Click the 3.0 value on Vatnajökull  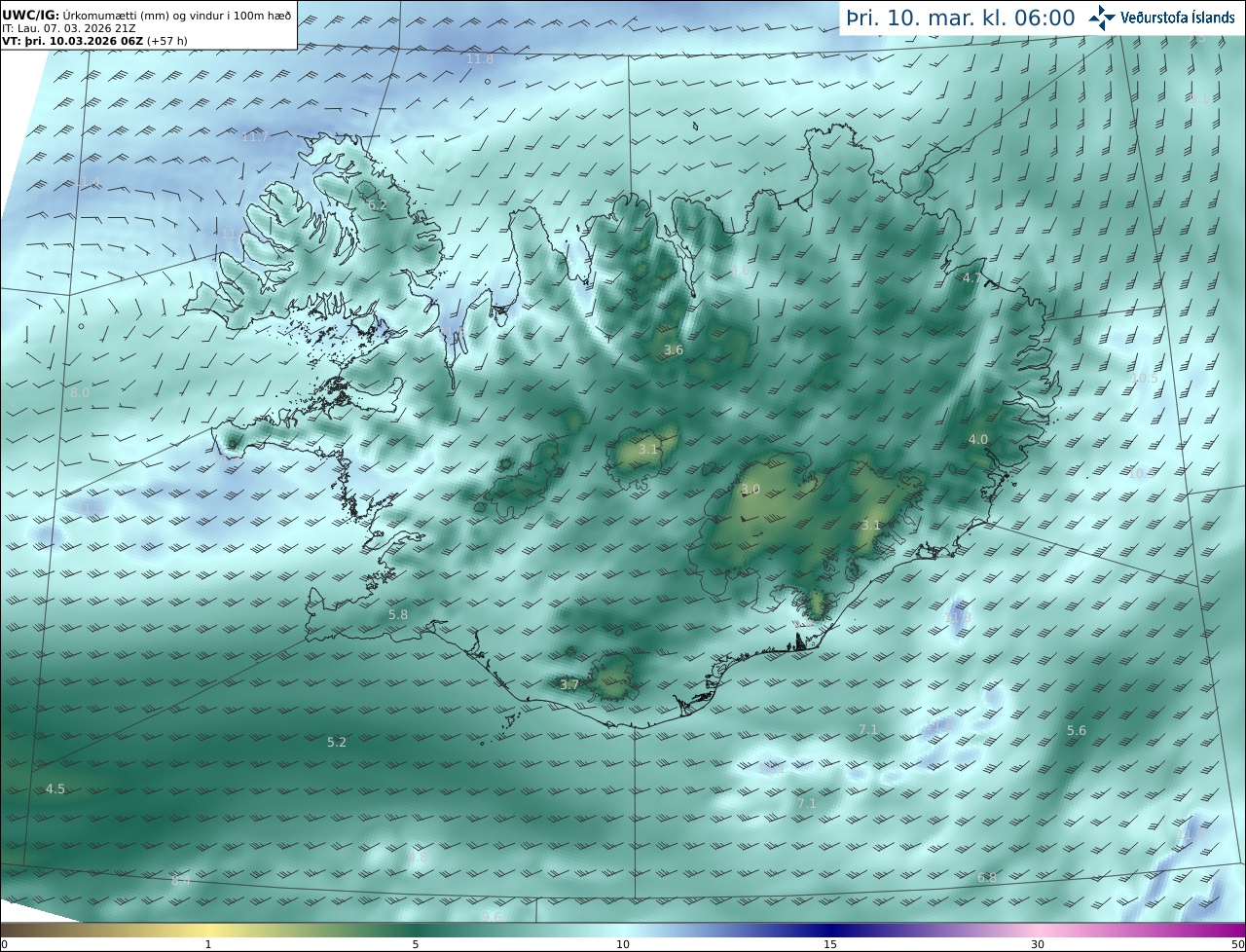coord(750,490)
